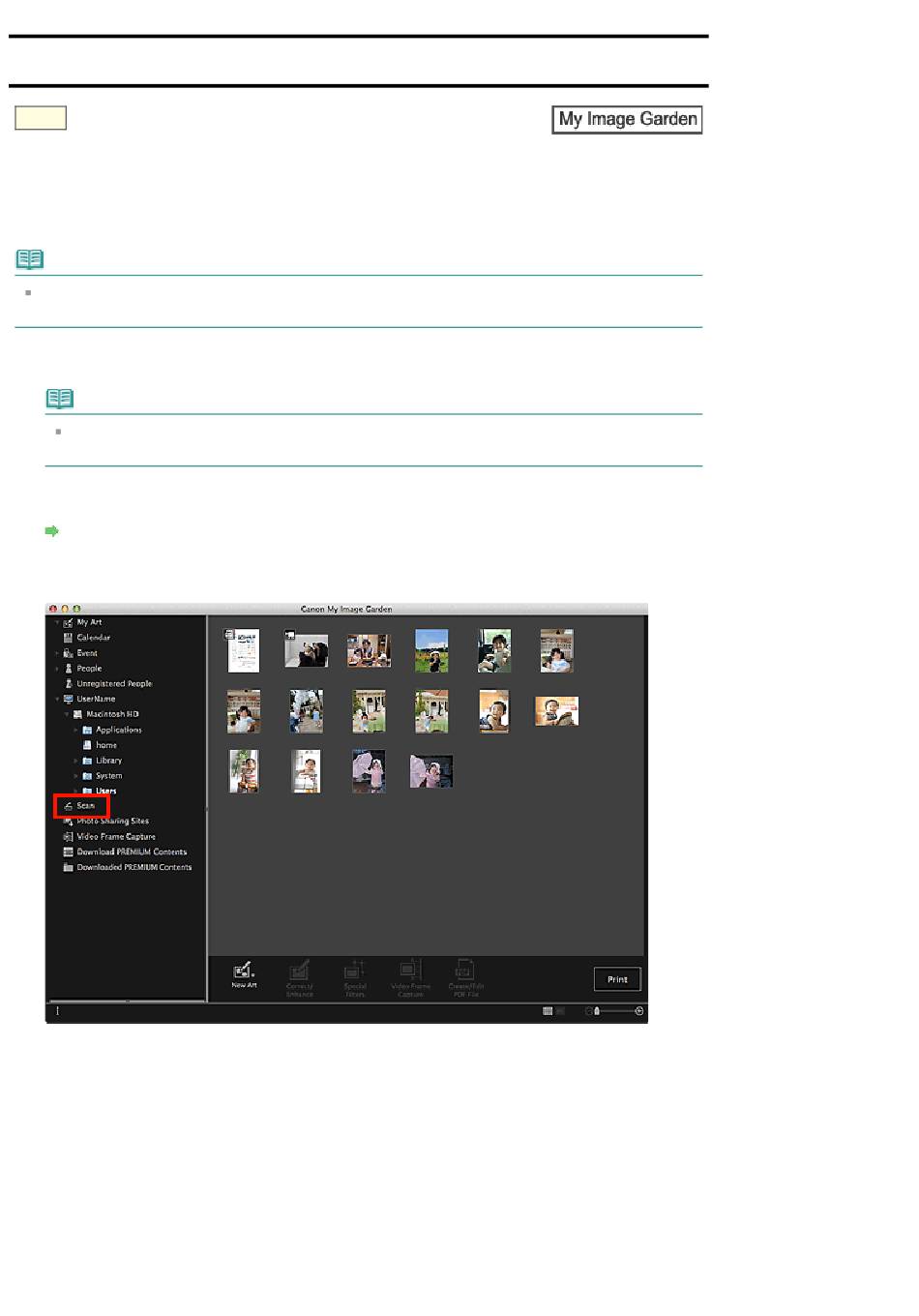Select the child in flower field thumbnail

pyautogui.click(x=431, y=650)
